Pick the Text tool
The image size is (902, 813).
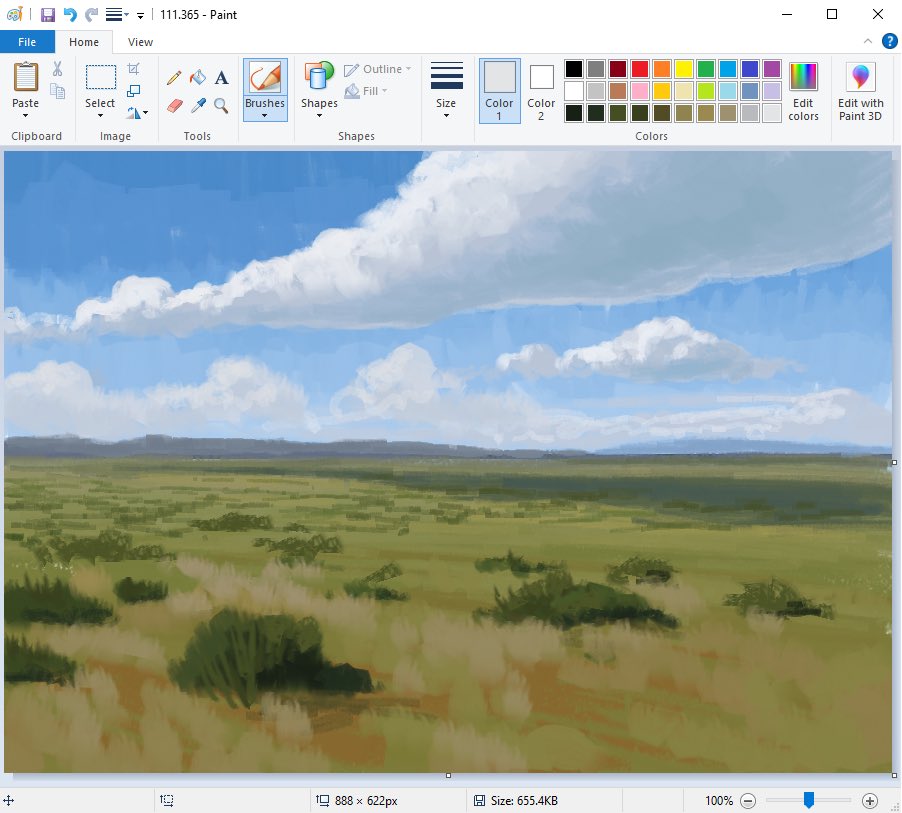coord(221,77)
